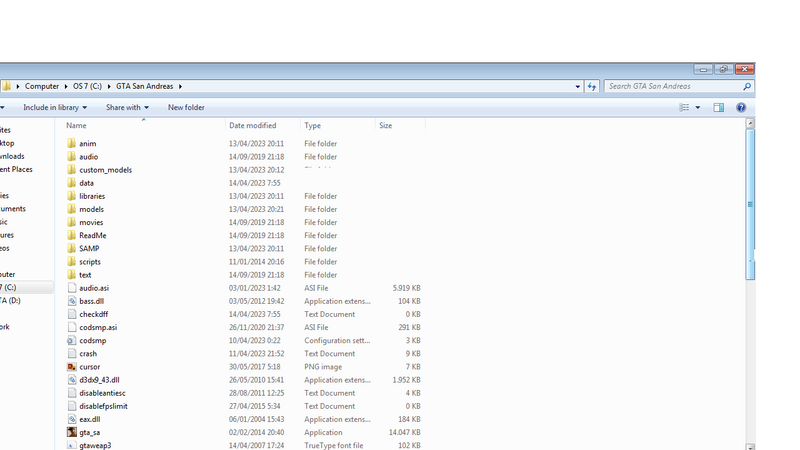
Task: Click the custom_models folder icon
Action: click(71, 170)
